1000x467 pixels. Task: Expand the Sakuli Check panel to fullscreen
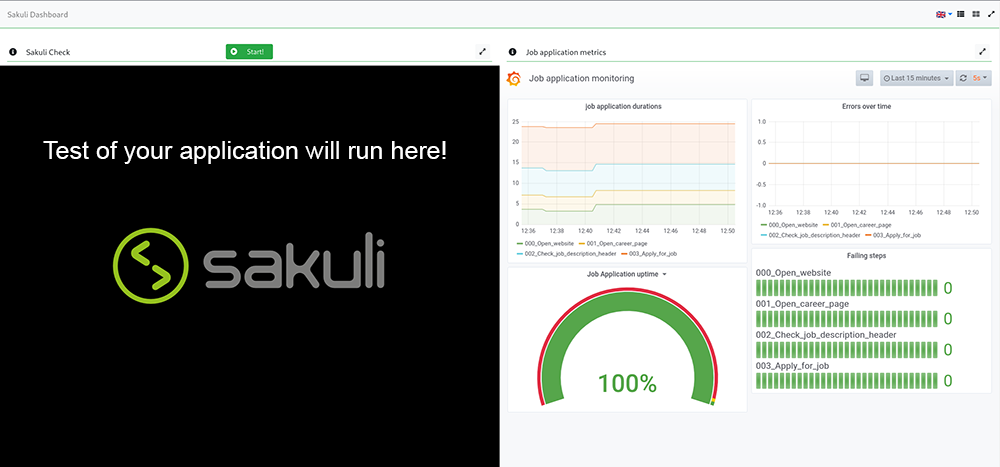click(483, 52)
